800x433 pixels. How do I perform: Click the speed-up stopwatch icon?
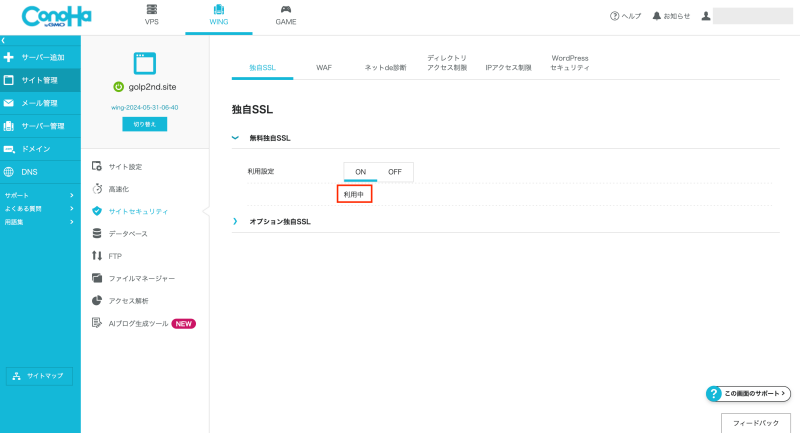[x=97, y=188]
